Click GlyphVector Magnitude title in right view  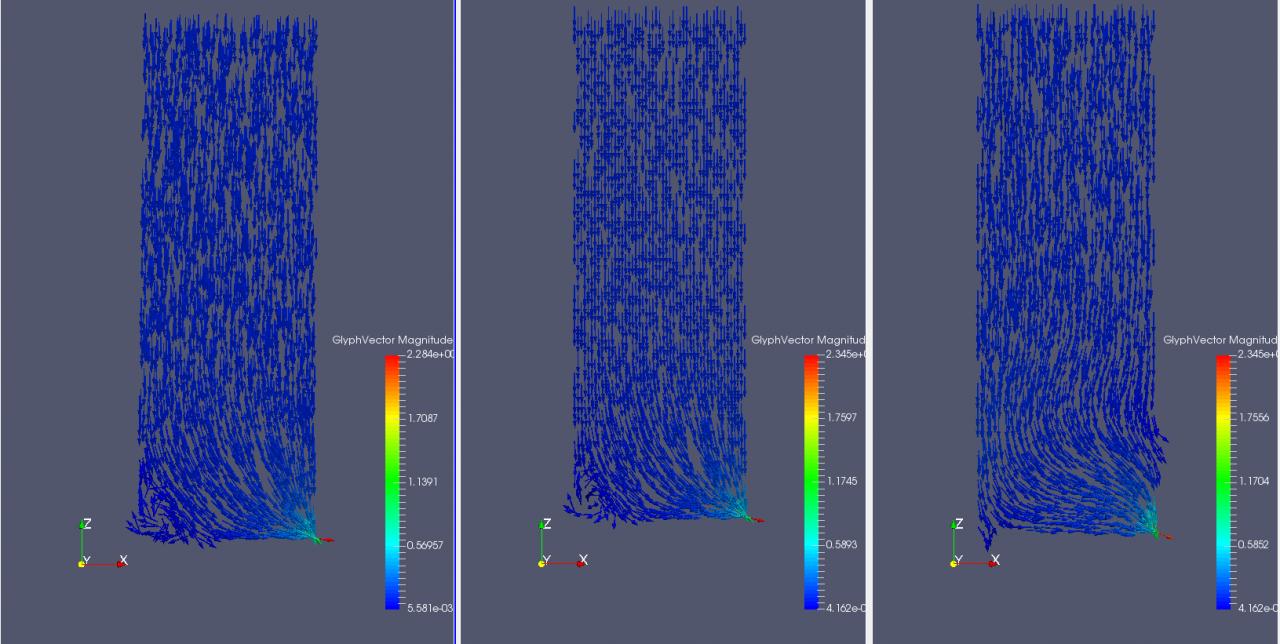[x=1221, y=340]
